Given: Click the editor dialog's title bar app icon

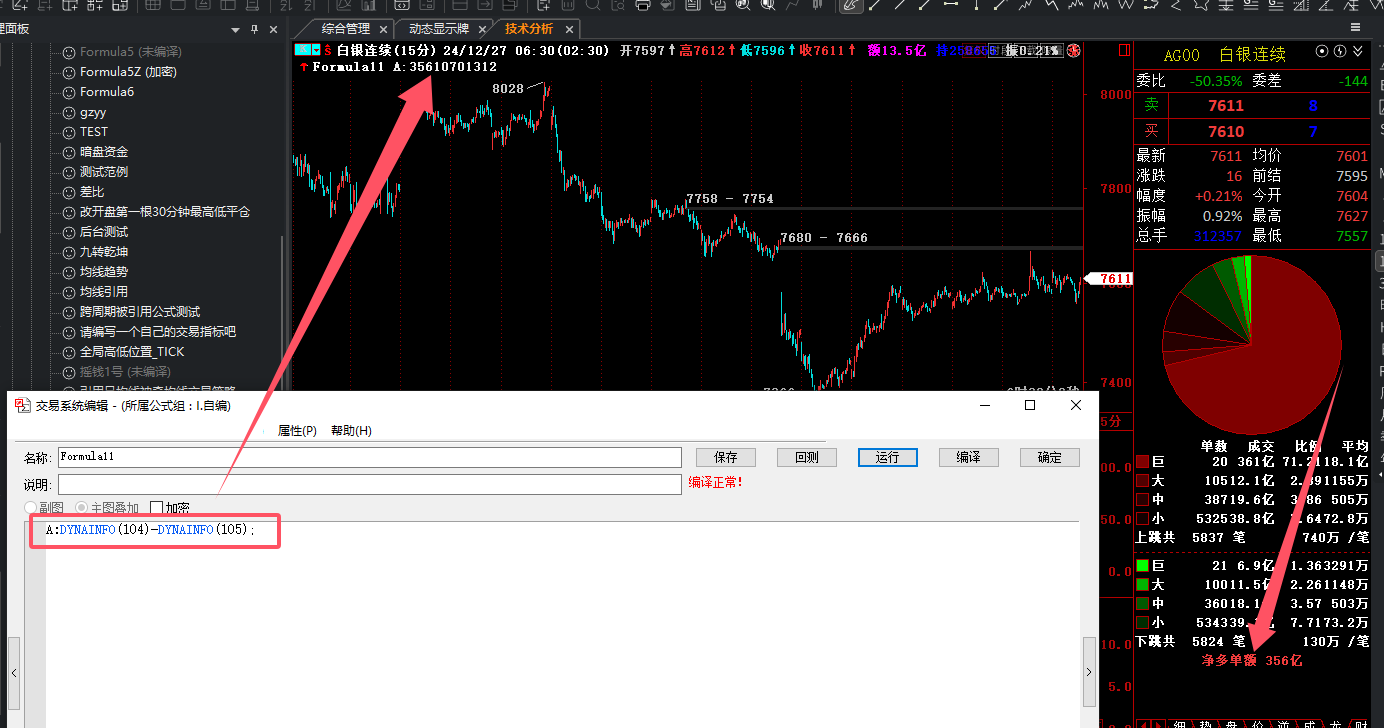Looking at the screenshot, I should pos(22,405).
